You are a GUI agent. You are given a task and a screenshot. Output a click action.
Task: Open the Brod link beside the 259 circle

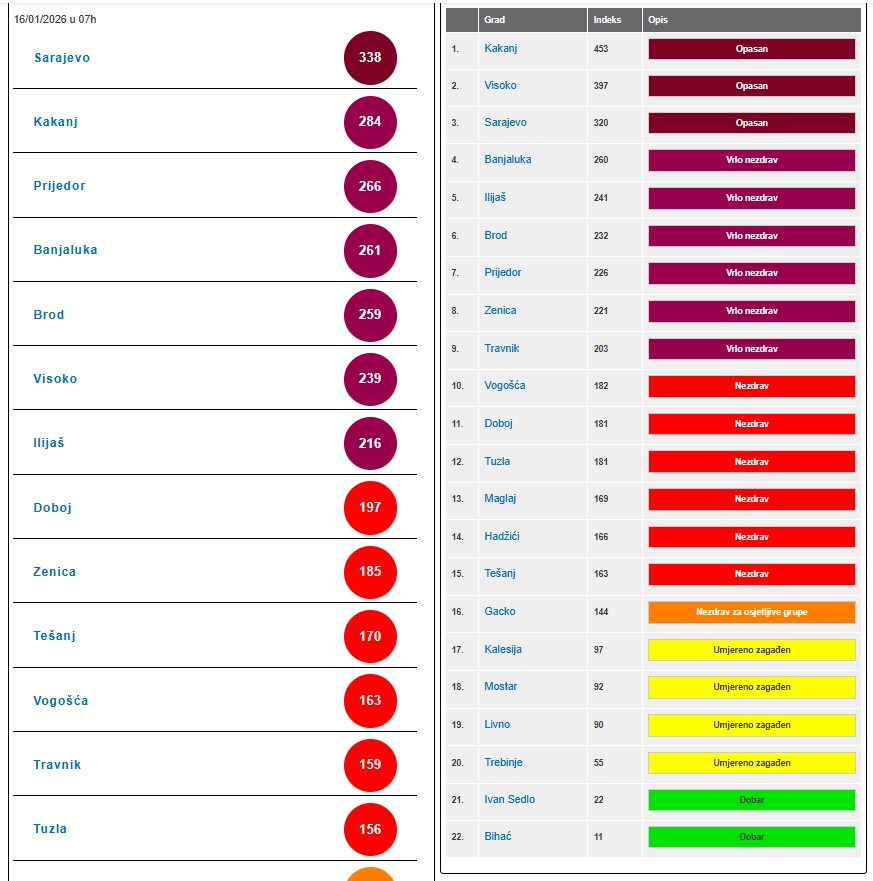pos(49,315)
